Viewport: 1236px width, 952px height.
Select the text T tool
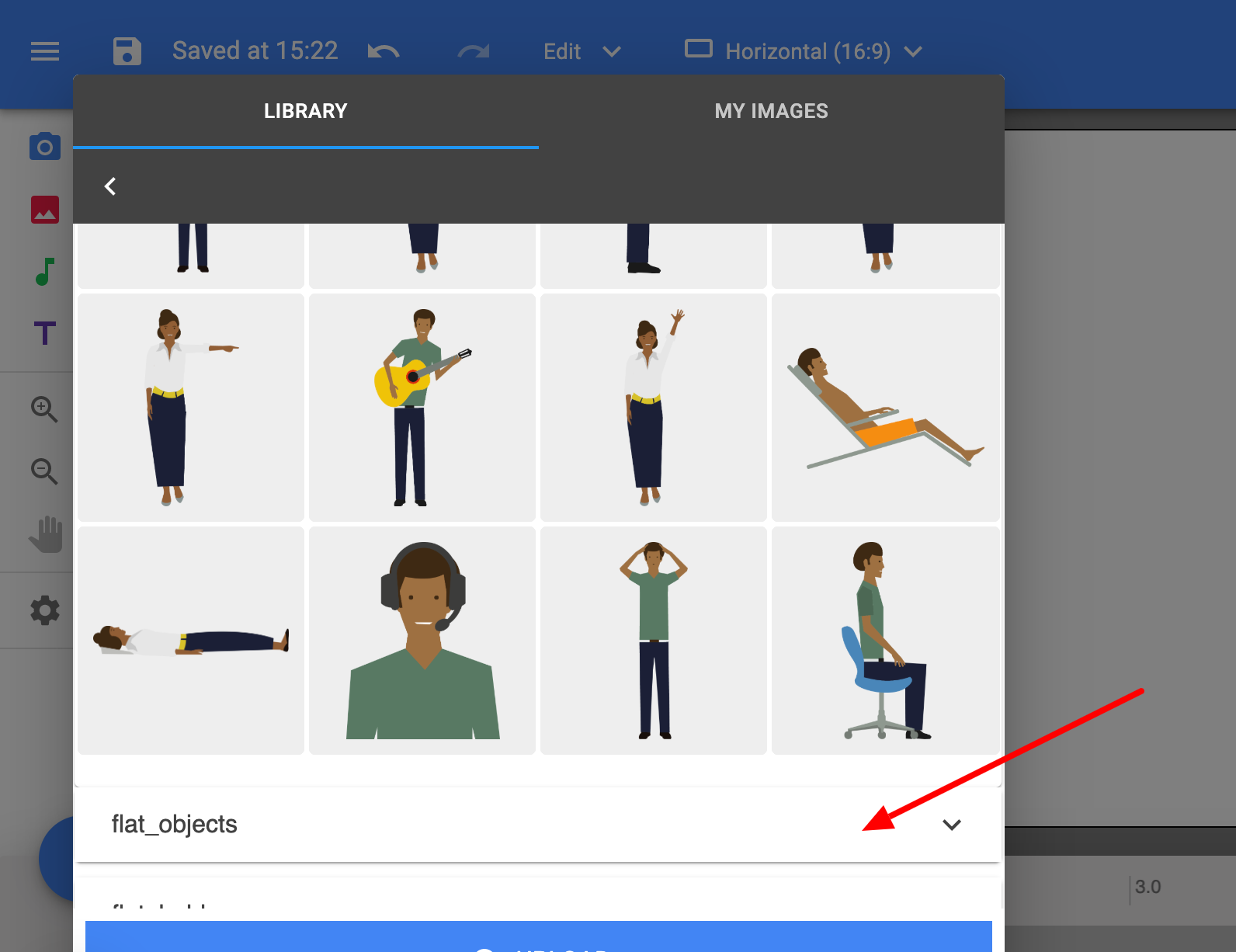(x=45, y=333)
